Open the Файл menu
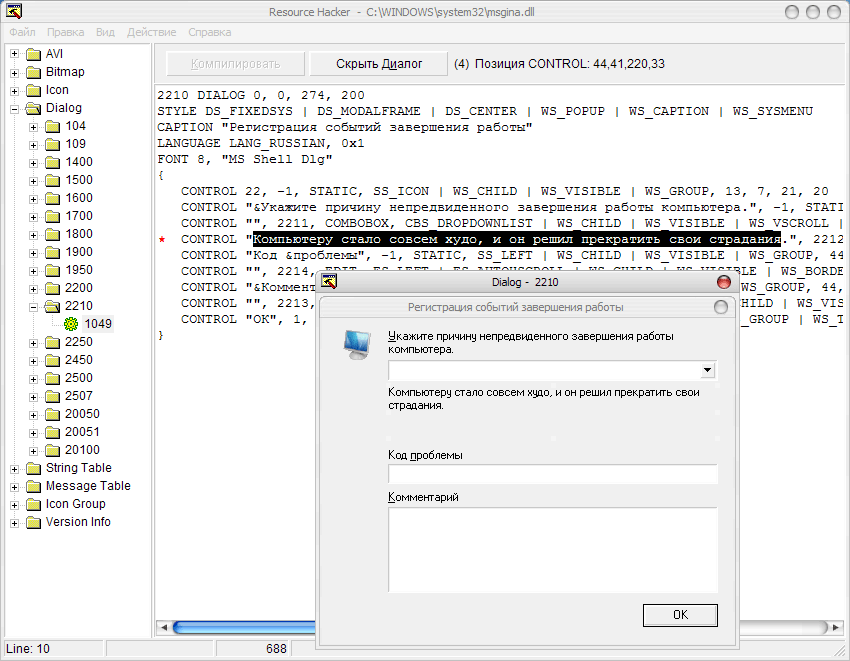Image resolution: width=850 pixels, height=661 pixels. (x=22, y=32)
